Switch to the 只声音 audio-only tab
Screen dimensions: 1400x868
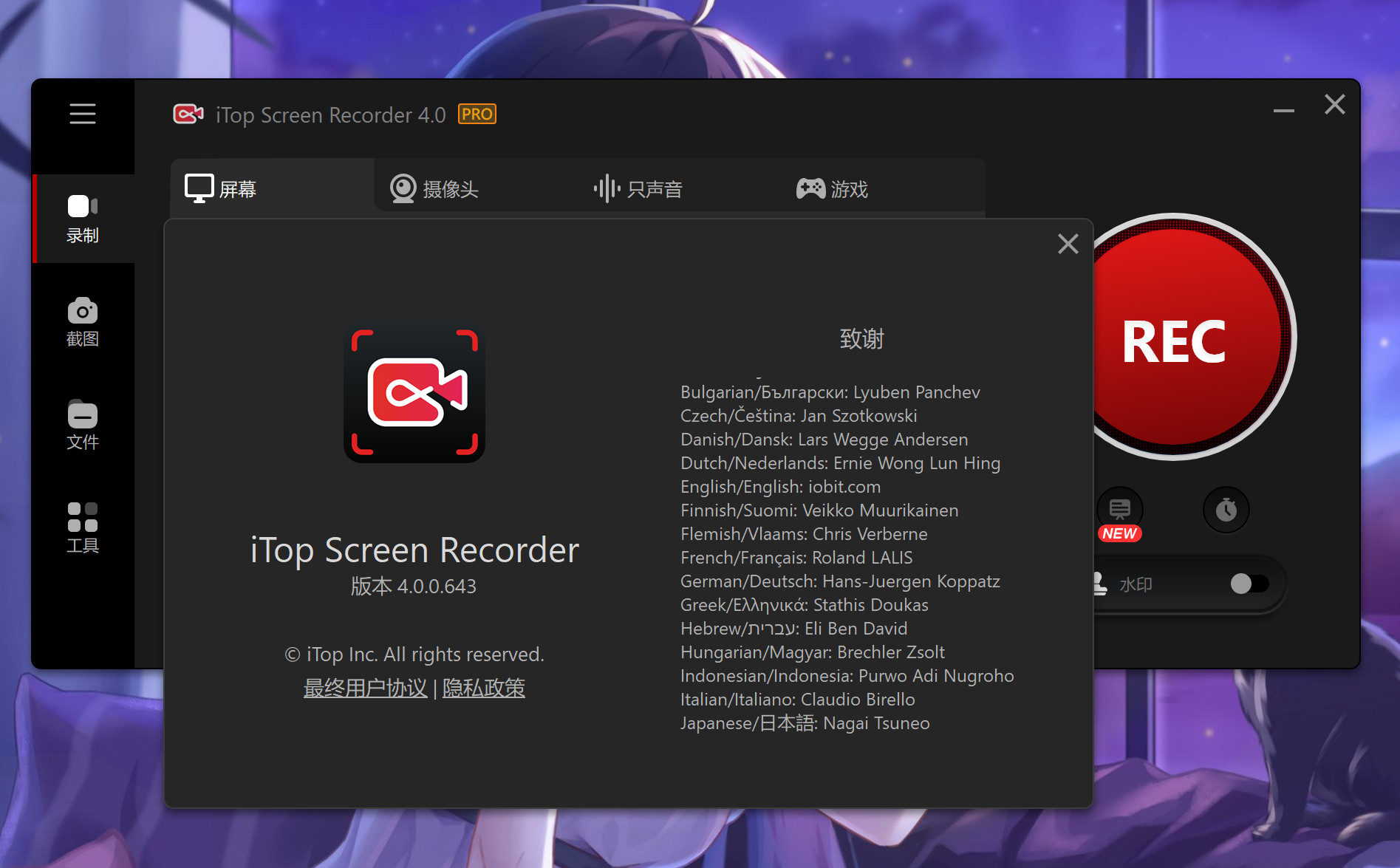tap(638, 189)
